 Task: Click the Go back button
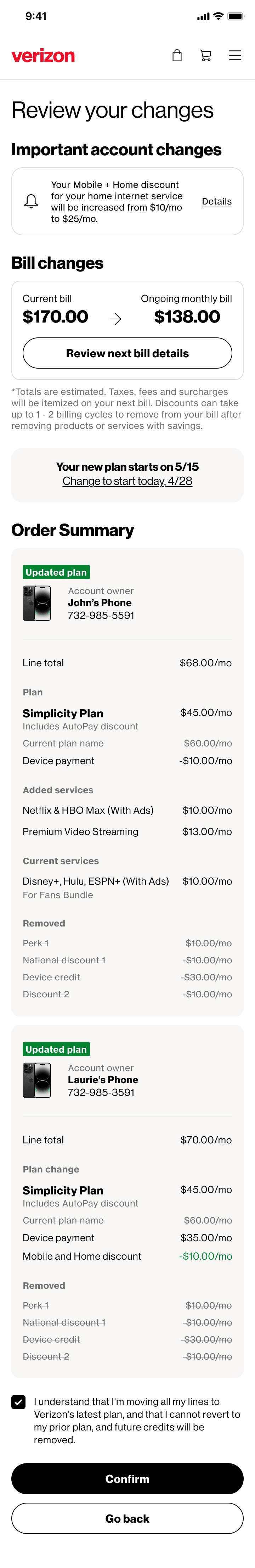click(127, 1519)
